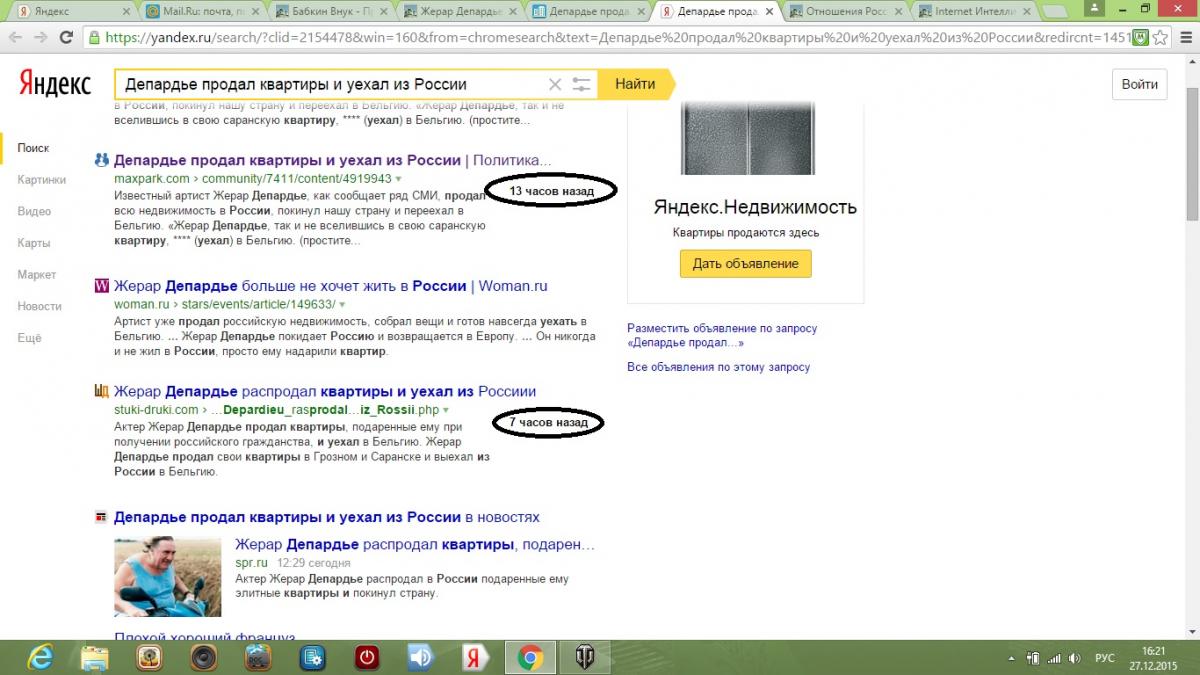
Task: Click the Дать объявление button
Action: tap(745, 264)
